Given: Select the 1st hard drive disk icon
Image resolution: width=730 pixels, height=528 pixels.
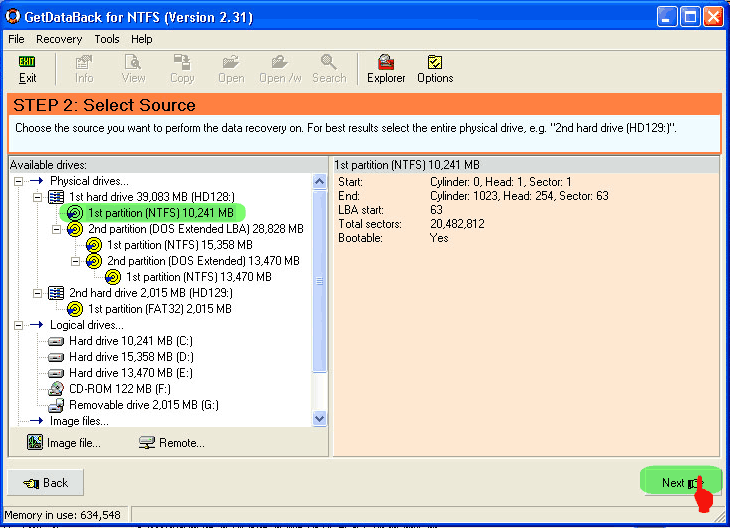Looking at the screenshot, I should click(x=56, y=197).
